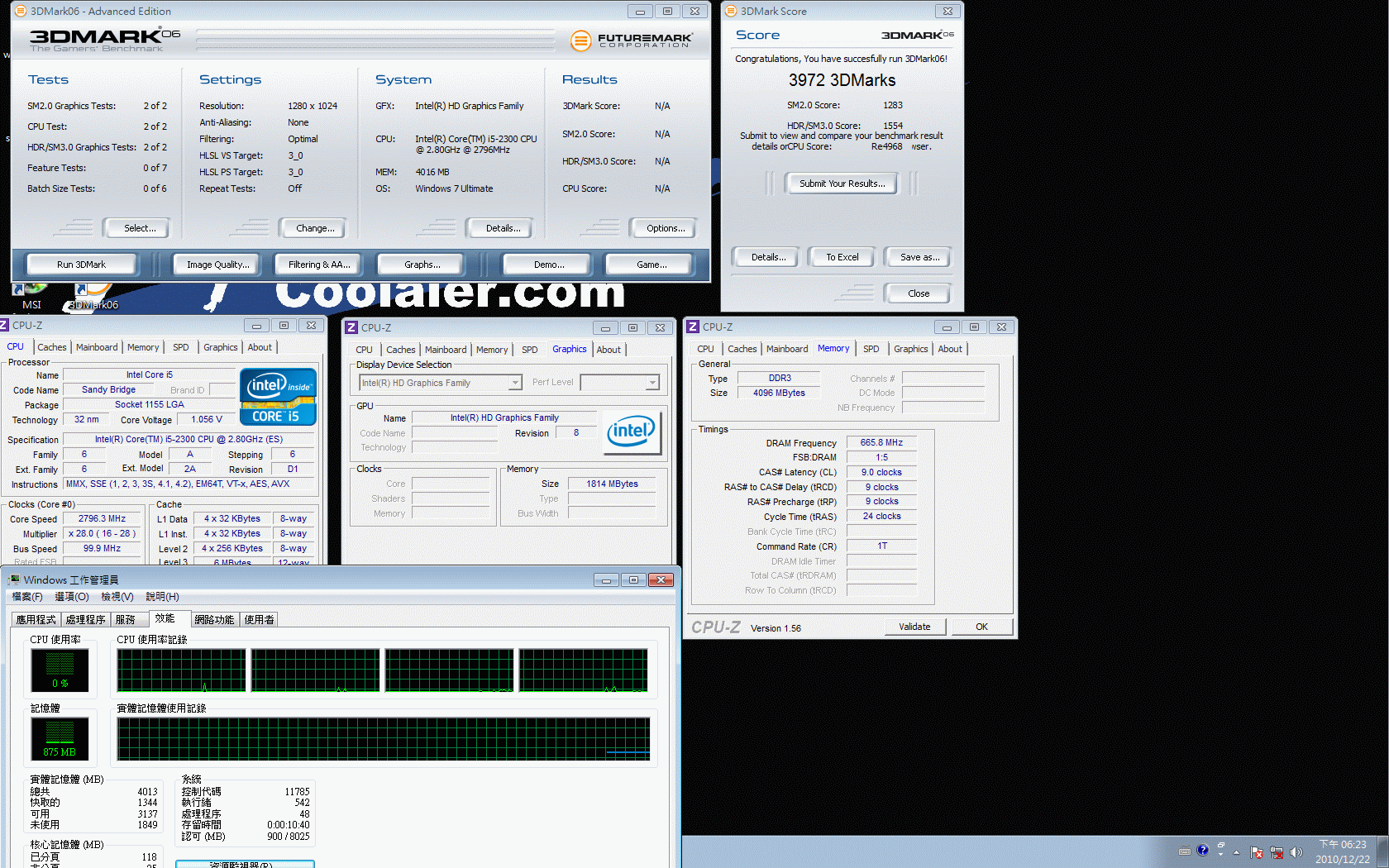Open the disconnected network tray icon
The height and width of the screenshot is (868, 1389).
coord(1277,852)
